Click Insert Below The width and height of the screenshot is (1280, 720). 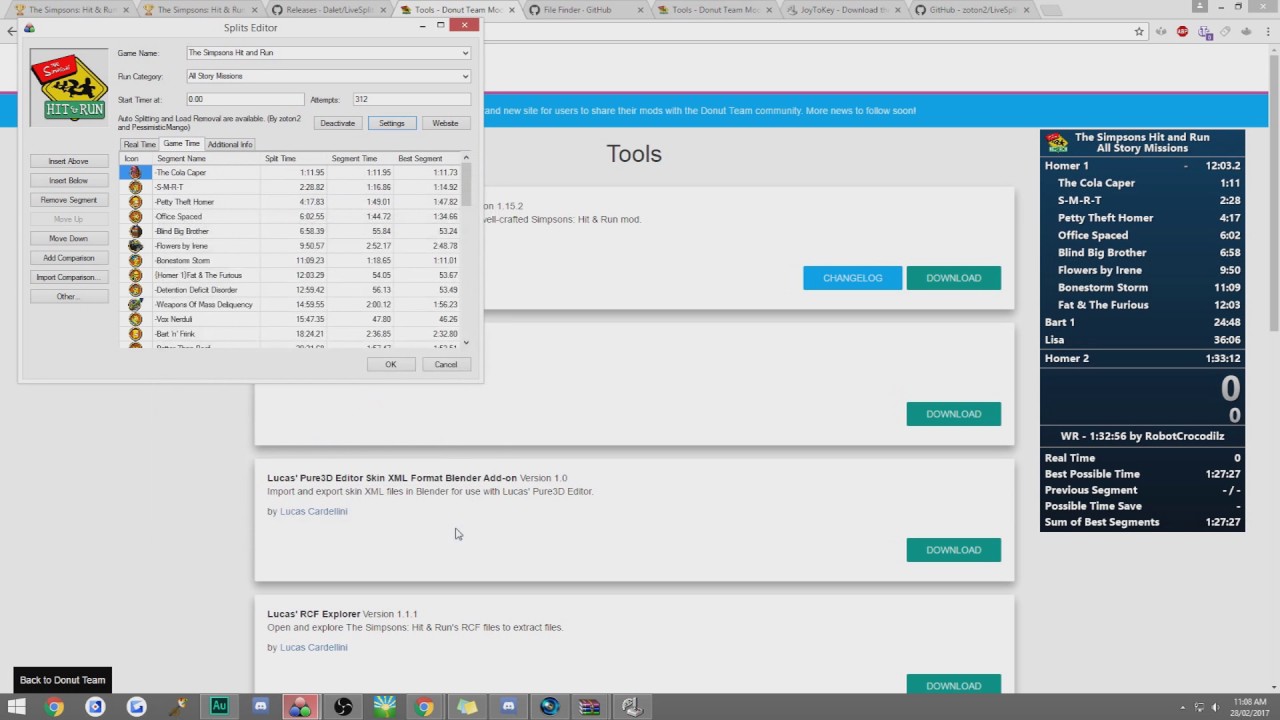pos(68,180)
